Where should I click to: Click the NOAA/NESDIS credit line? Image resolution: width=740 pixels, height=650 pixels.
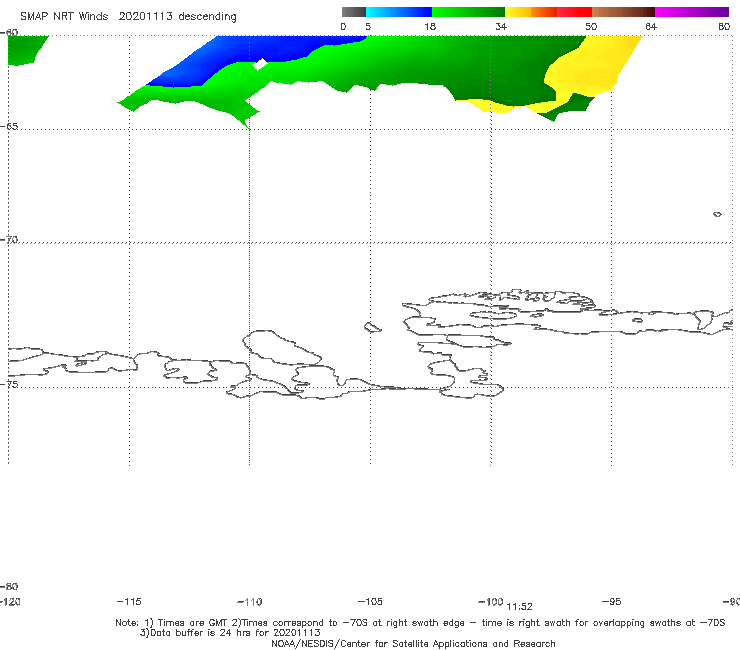coord(413,643)
